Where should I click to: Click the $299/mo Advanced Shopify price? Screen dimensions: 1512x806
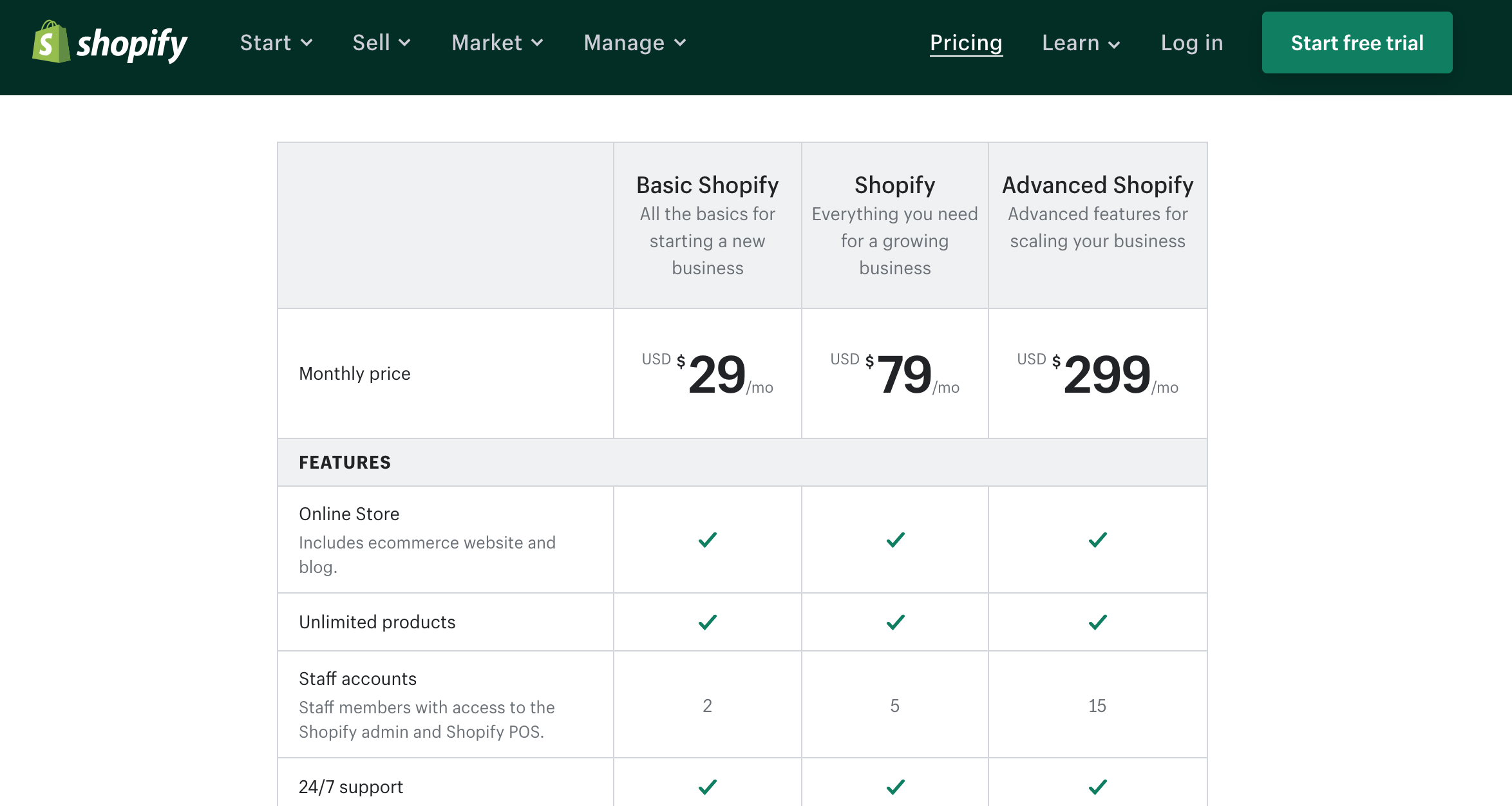pyautogui.click(x=1097, y=374)
